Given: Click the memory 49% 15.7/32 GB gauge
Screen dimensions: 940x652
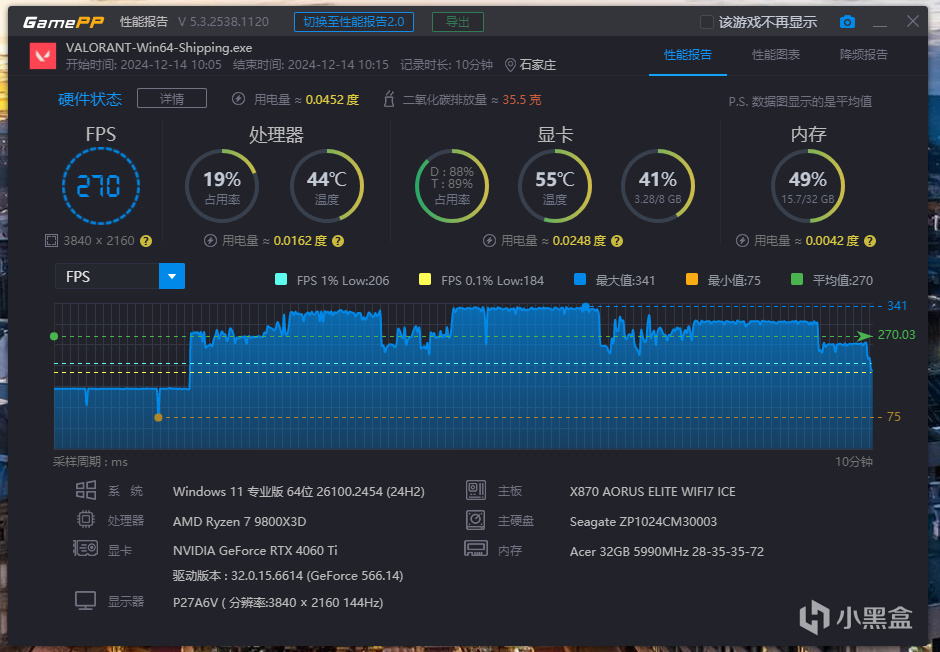Looking at the screenshot, I should (x=808, y=186).
